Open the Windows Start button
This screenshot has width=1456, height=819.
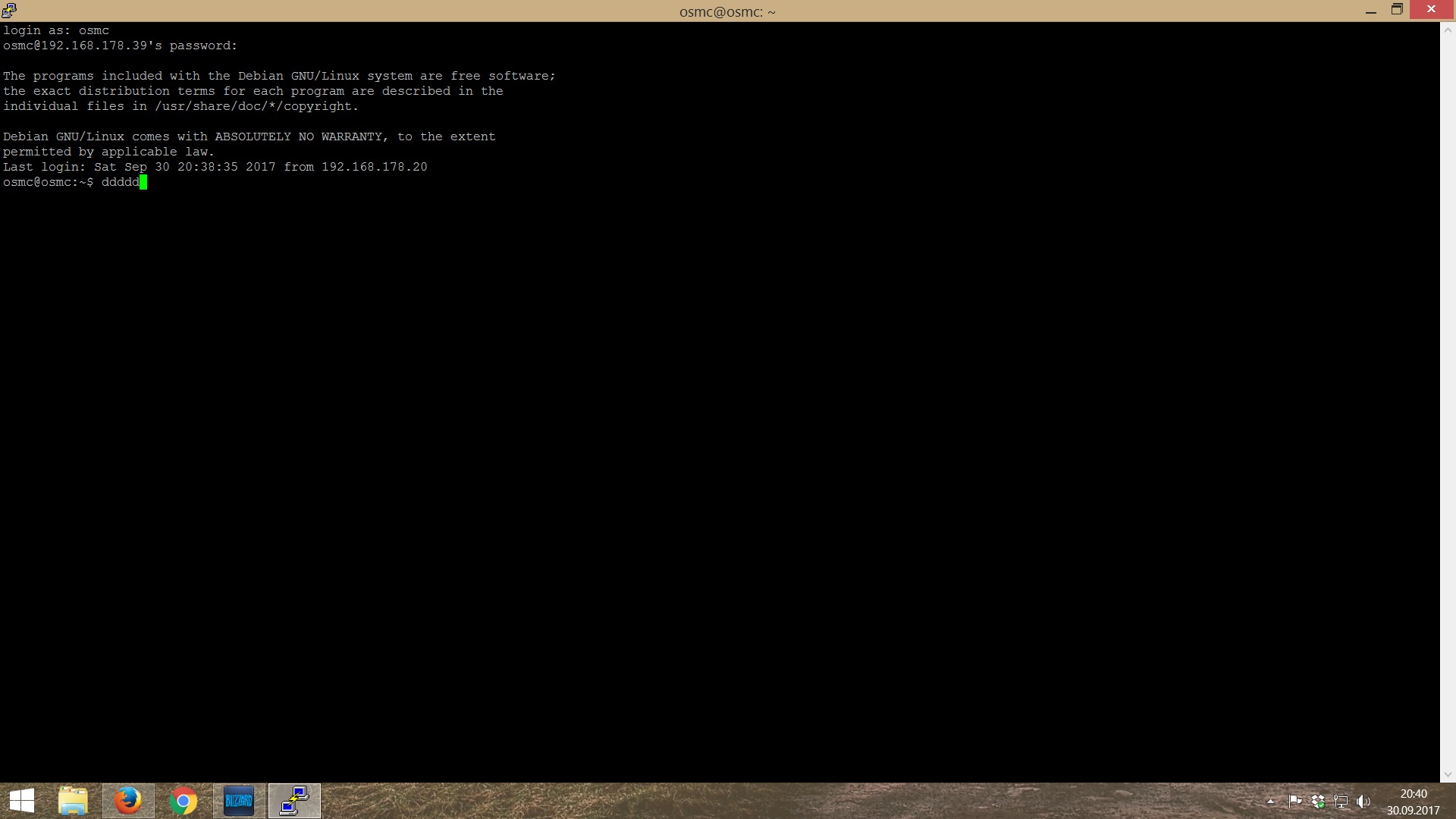(x=22, y=801)
